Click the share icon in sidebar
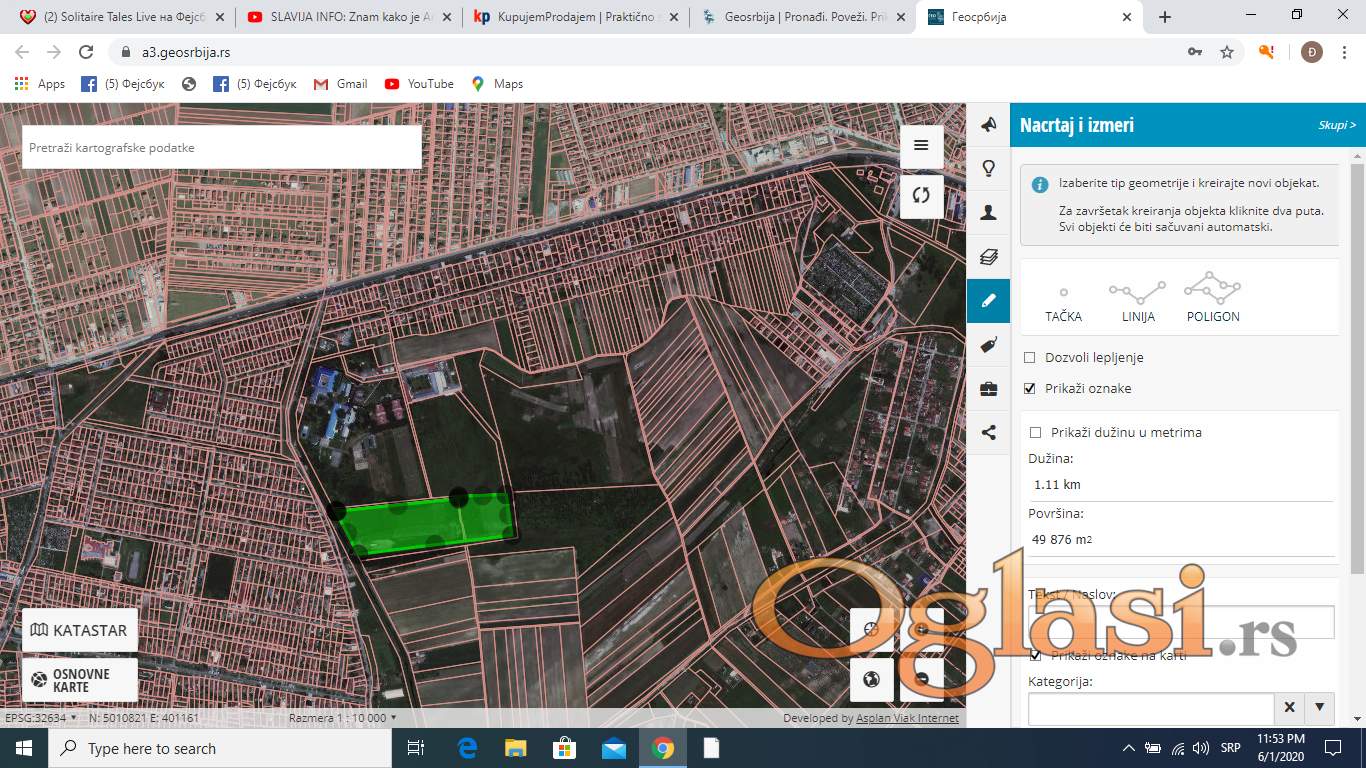The image size is (1366, 768). pos(988,433)
